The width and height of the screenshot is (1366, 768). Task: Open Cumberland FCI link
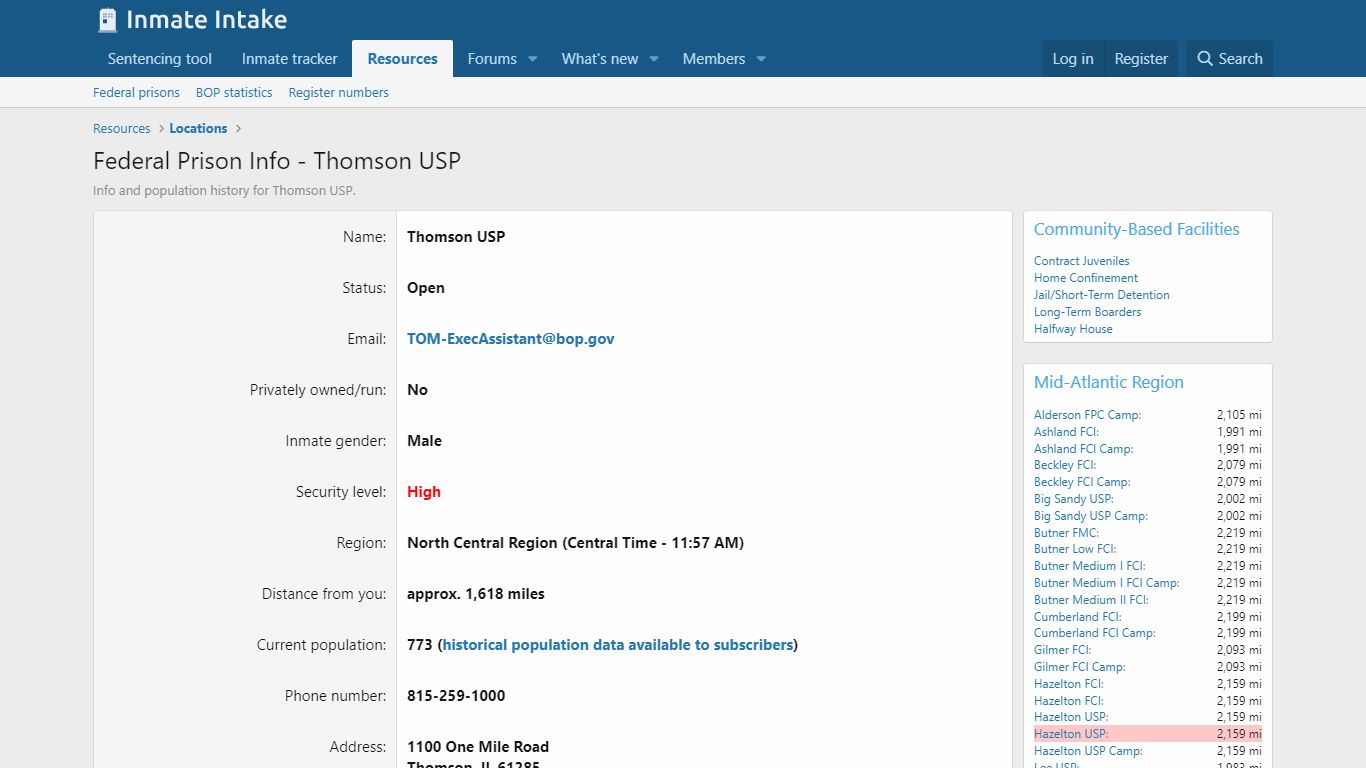(x=1078, y=617)
